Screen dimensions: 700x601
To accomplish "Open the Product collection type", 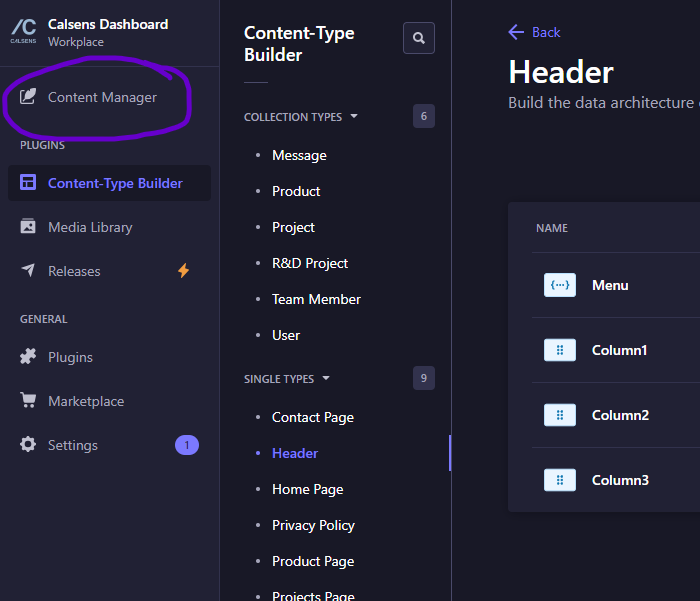I will 296,191.
